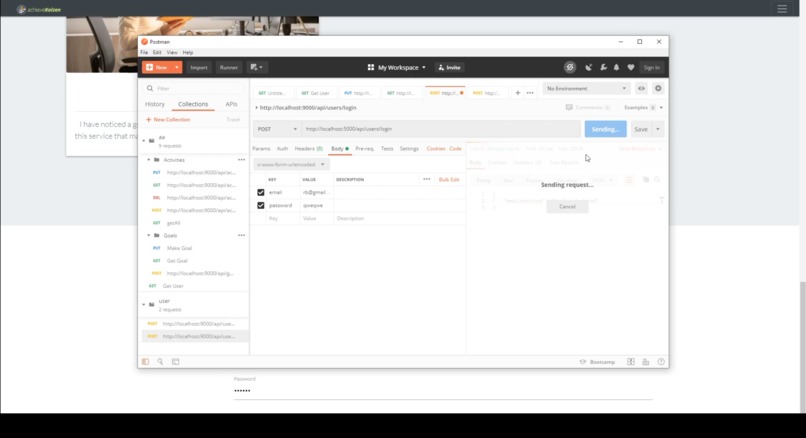Screen dimensions: 806x438
Task: Open the Pre-req. request tab
Action: click(364, 149)
